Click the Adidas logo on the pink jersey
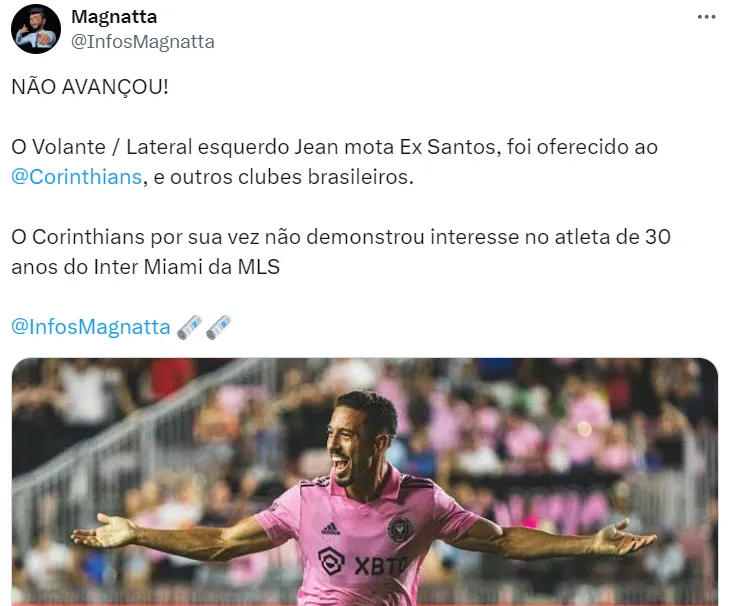The width and height of the screenshot is (732, 606). [x=331, y=528]
